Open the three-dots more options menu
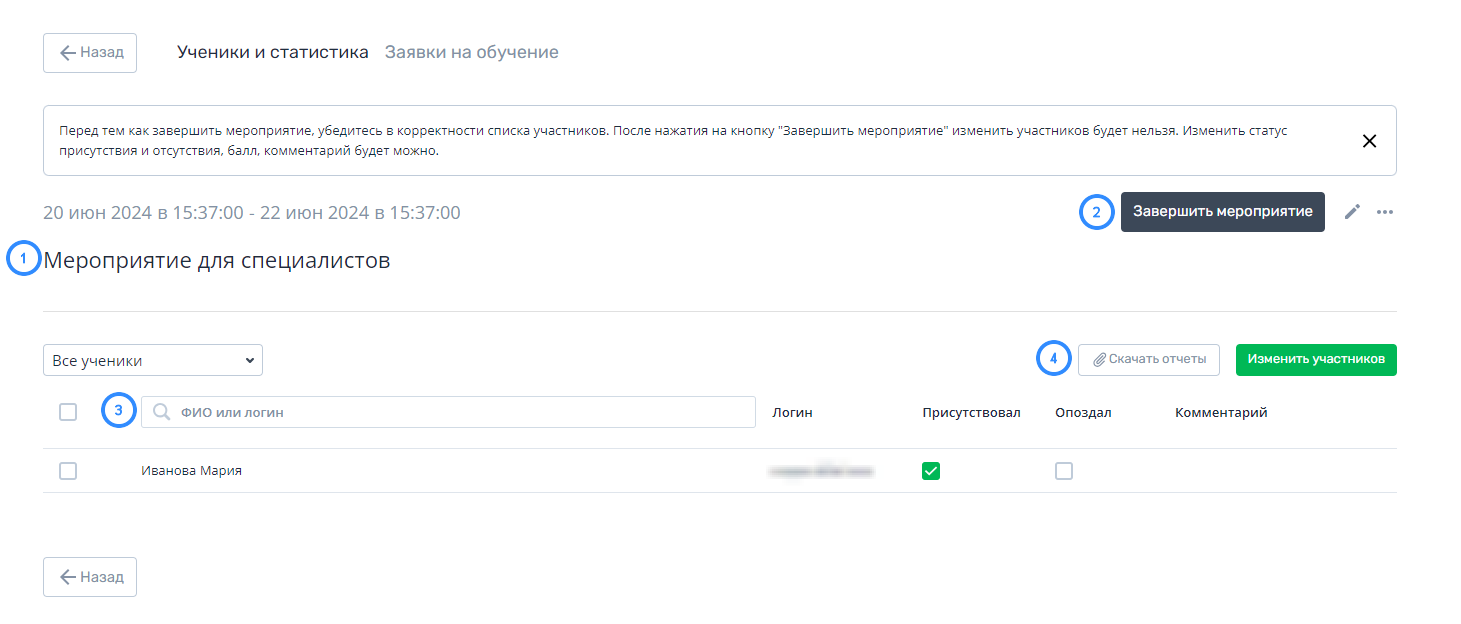 (1385, 212)
